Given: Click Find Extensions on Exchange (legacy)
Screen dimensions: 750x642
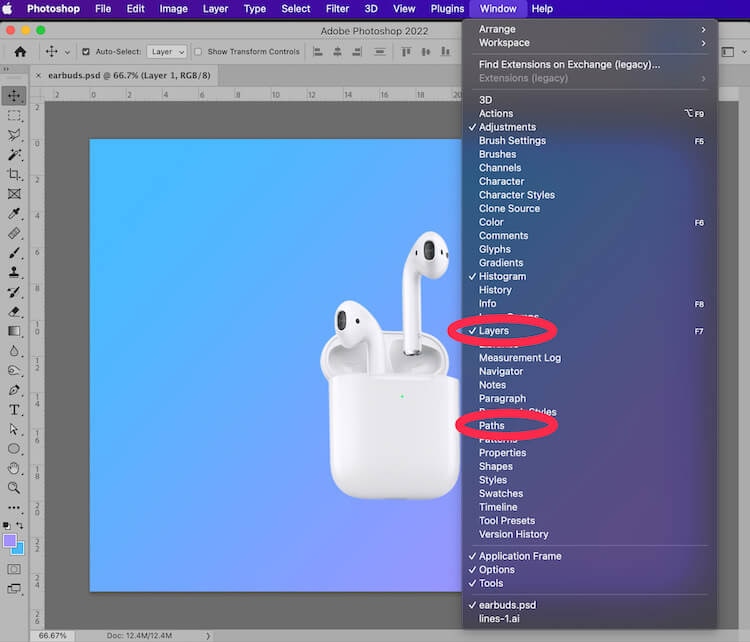Looking at the screenshot, I should pyautogui.click(x=569, y=65).
